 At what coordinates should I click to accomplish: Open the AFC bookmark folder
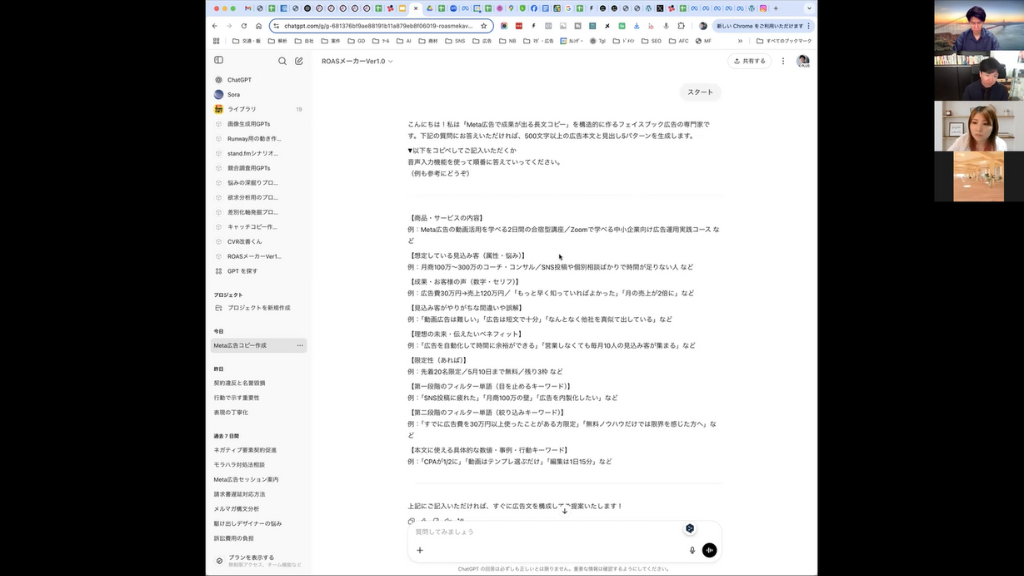679,40
